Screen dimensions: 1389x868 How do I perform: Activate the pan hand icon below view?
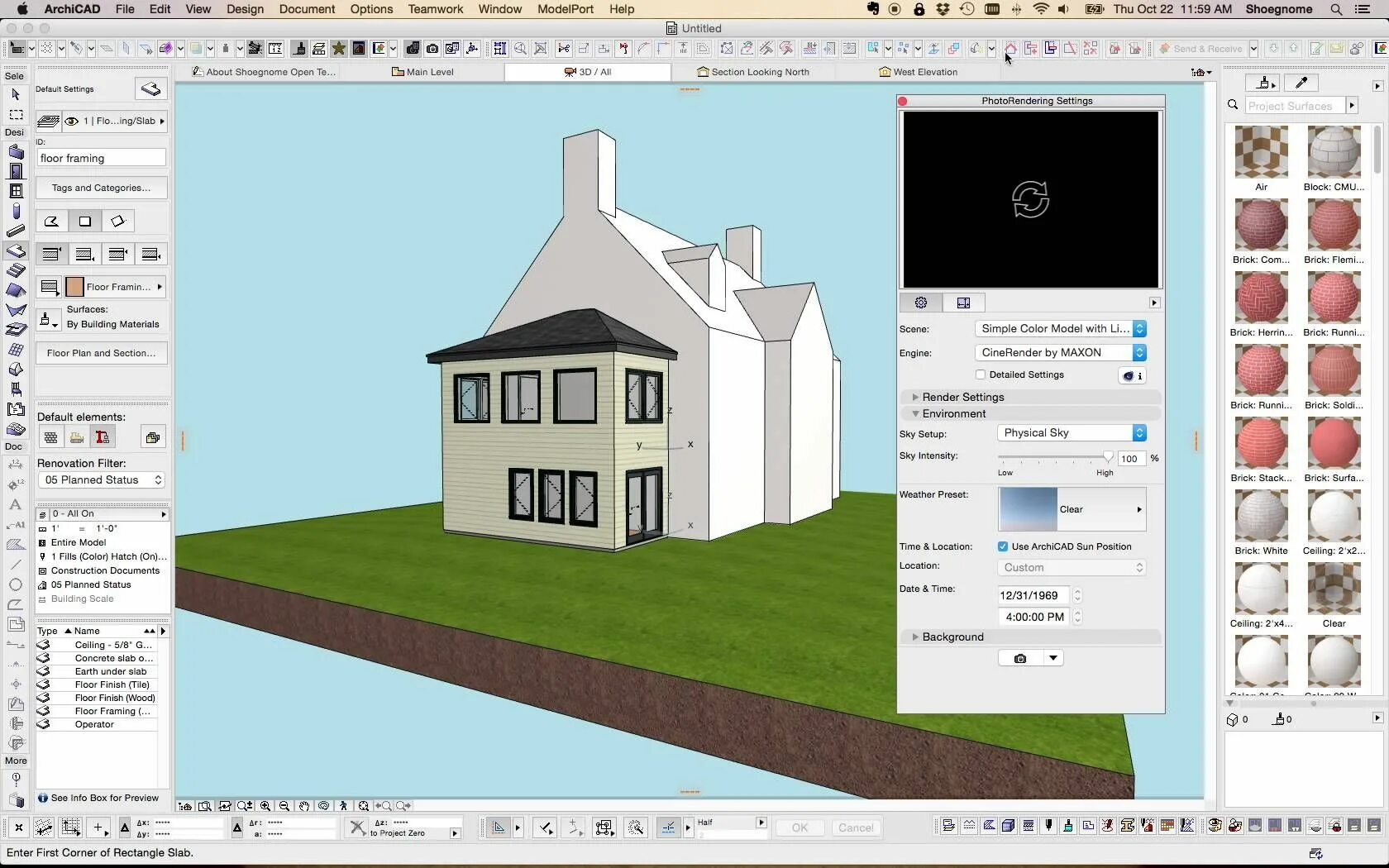click(x=304, y=806)
